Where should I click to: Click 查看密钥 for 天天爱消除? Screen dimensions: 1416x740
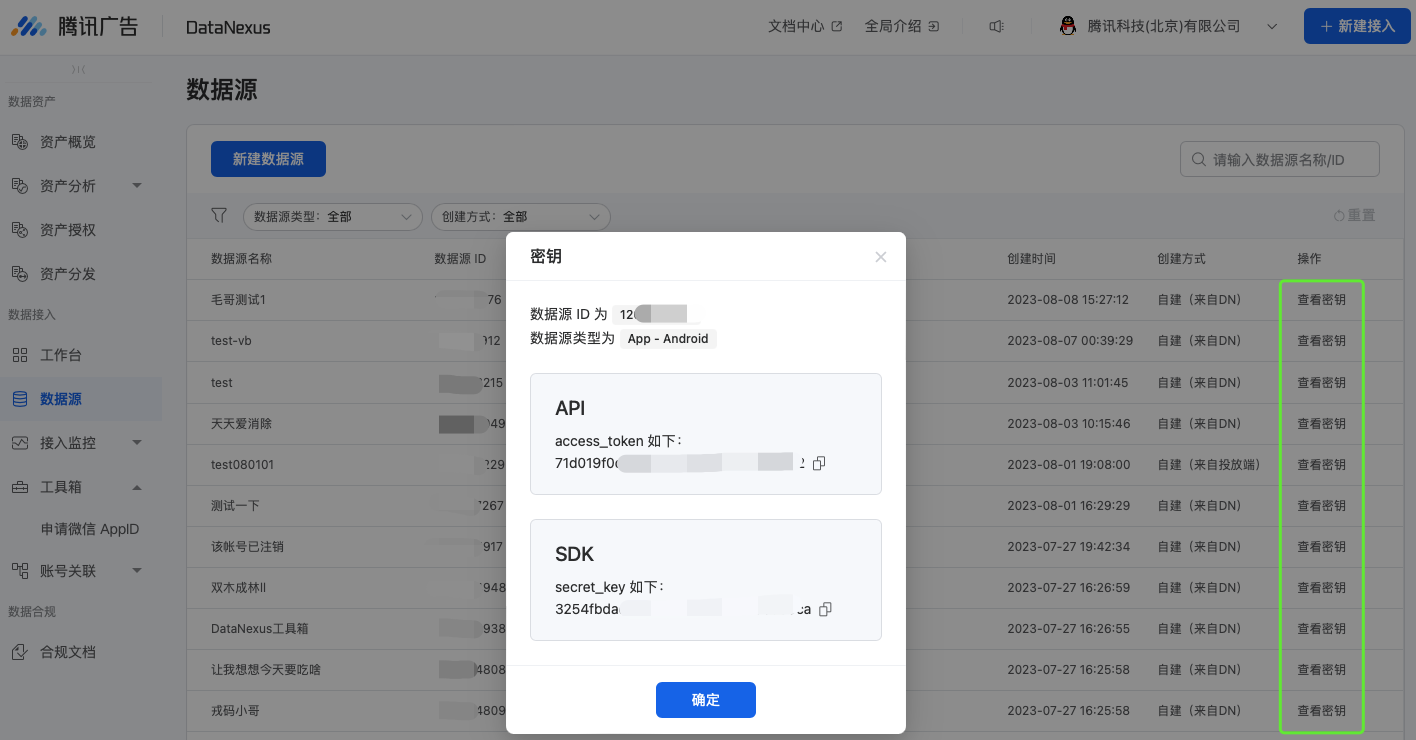[x=1321, y=424]
